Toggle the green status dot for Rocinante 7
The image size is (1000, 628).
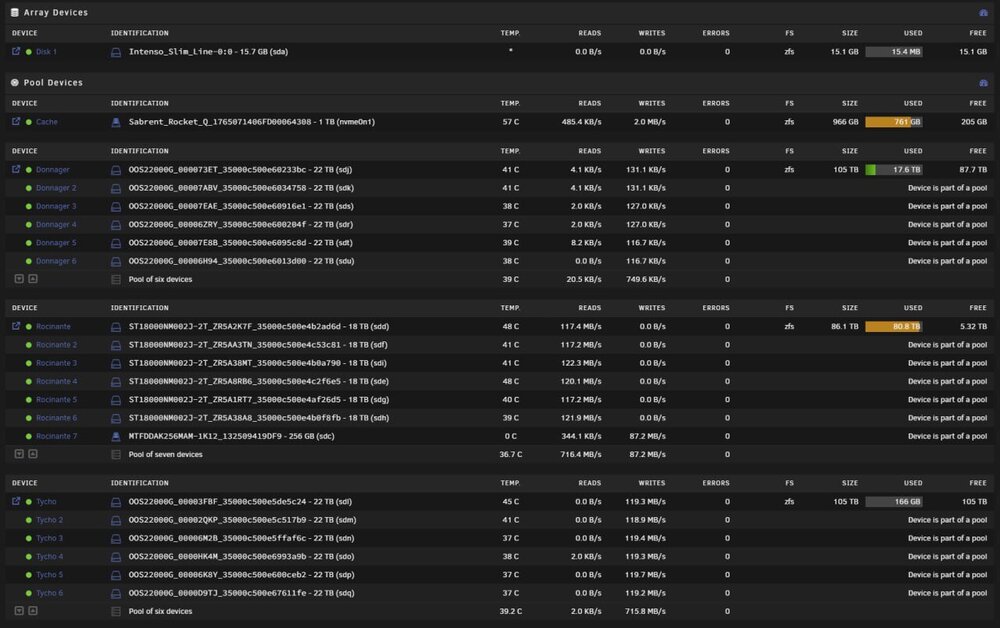click(x=29, y=437)
